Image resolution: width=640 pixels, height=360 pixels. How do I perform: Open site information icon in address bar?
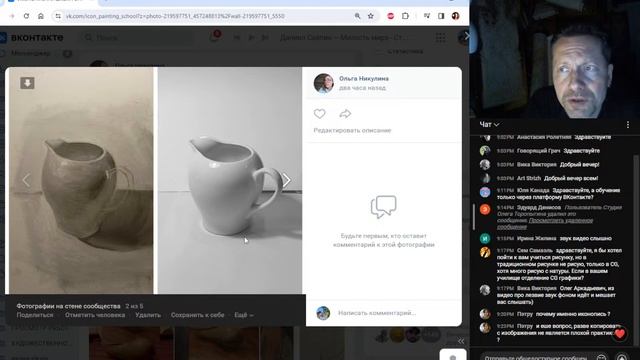(58, 16)
